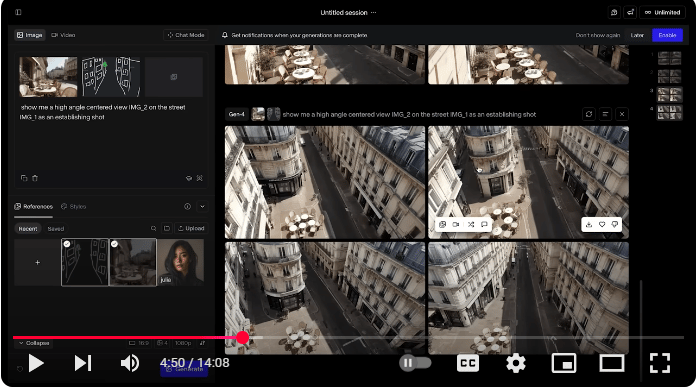Toggle the autoplay switch
This screenshot has width=698, height=388.
(x=415, y=363)
